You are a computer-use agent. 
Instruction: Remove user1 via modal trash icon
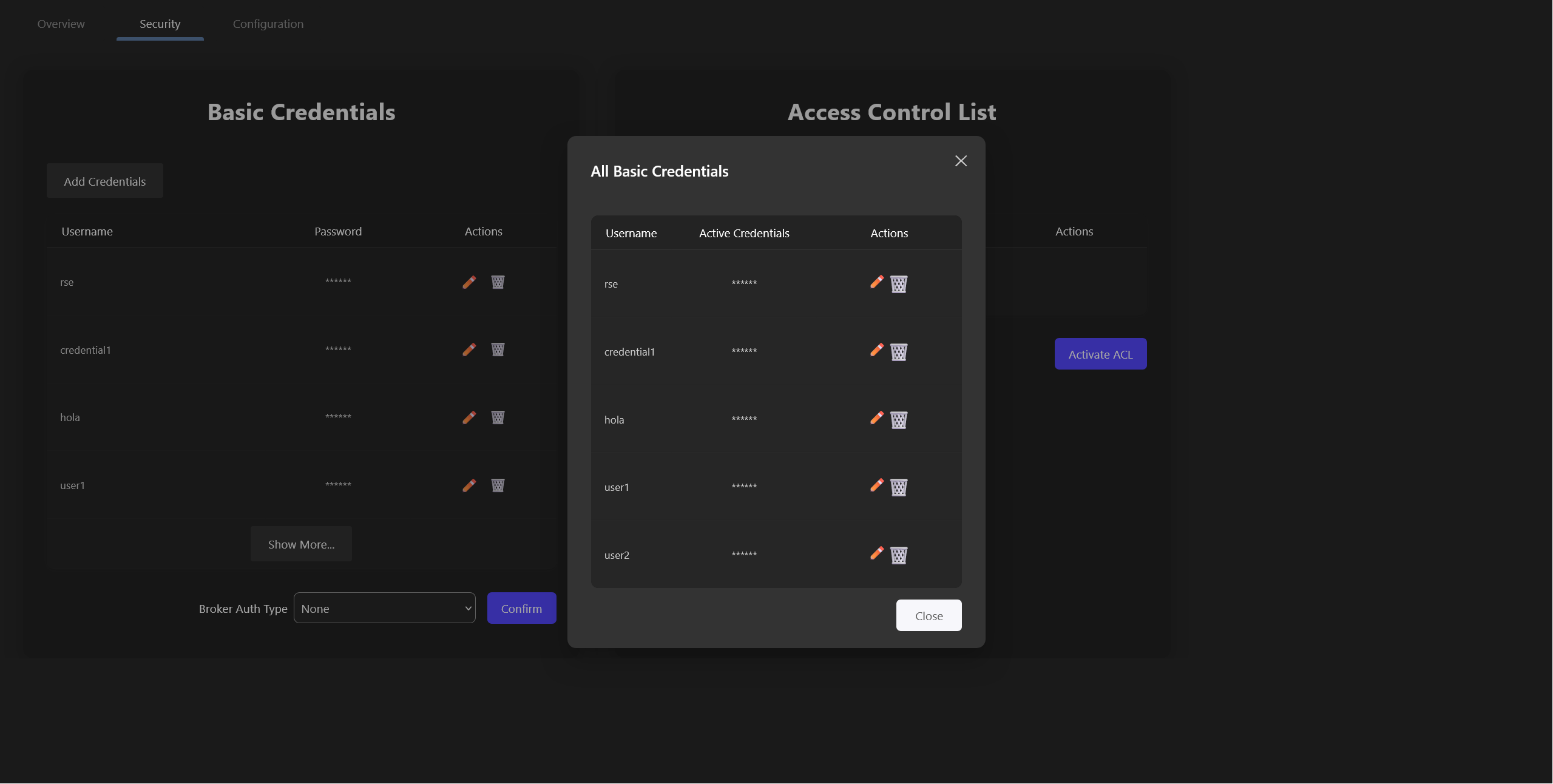[x=898, y=487]
